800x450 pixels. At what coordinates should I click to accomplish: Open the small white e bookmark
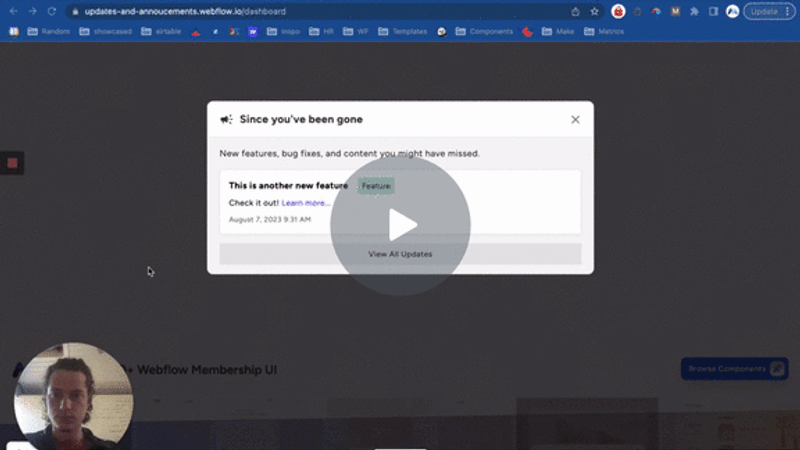tap(215, 32)
